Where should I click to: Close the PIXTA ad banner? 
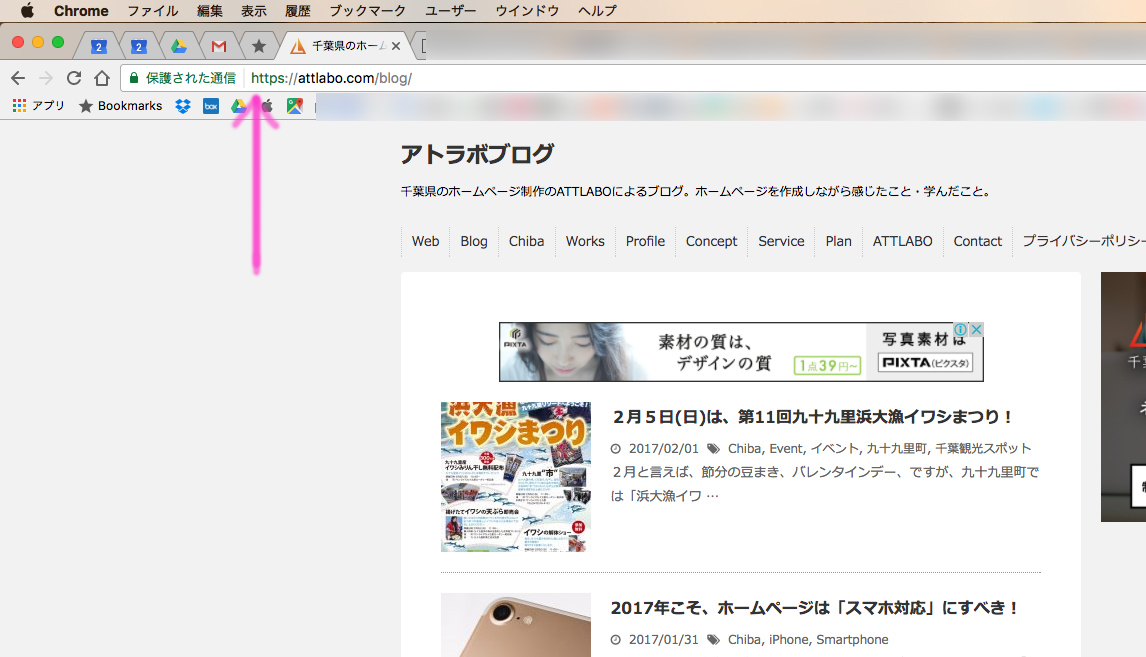976,330
